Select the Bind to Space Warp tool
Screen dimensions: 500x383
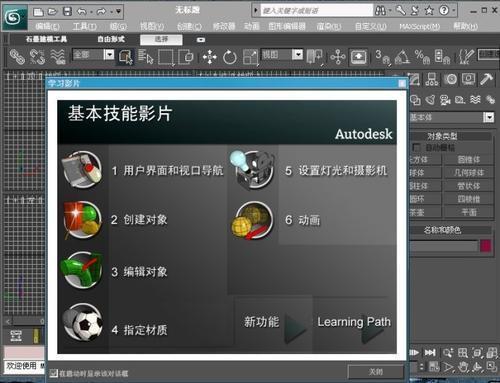click(58, 56)
